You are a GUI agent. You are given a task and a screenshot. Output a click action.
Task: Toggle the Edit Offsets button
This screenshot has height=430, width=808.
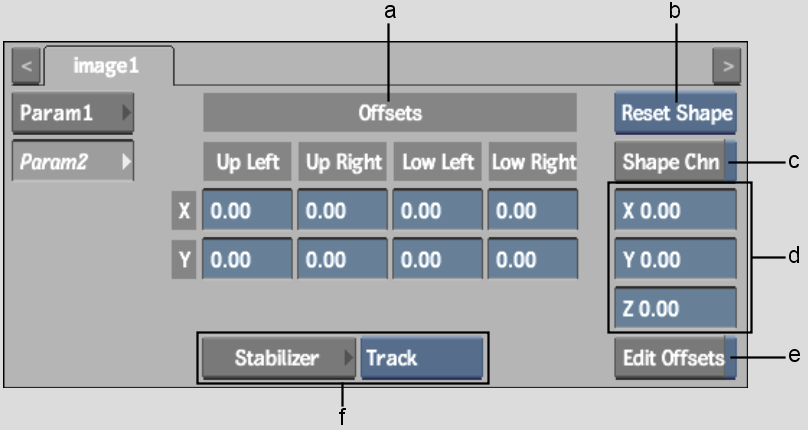[x=675, y=358]
